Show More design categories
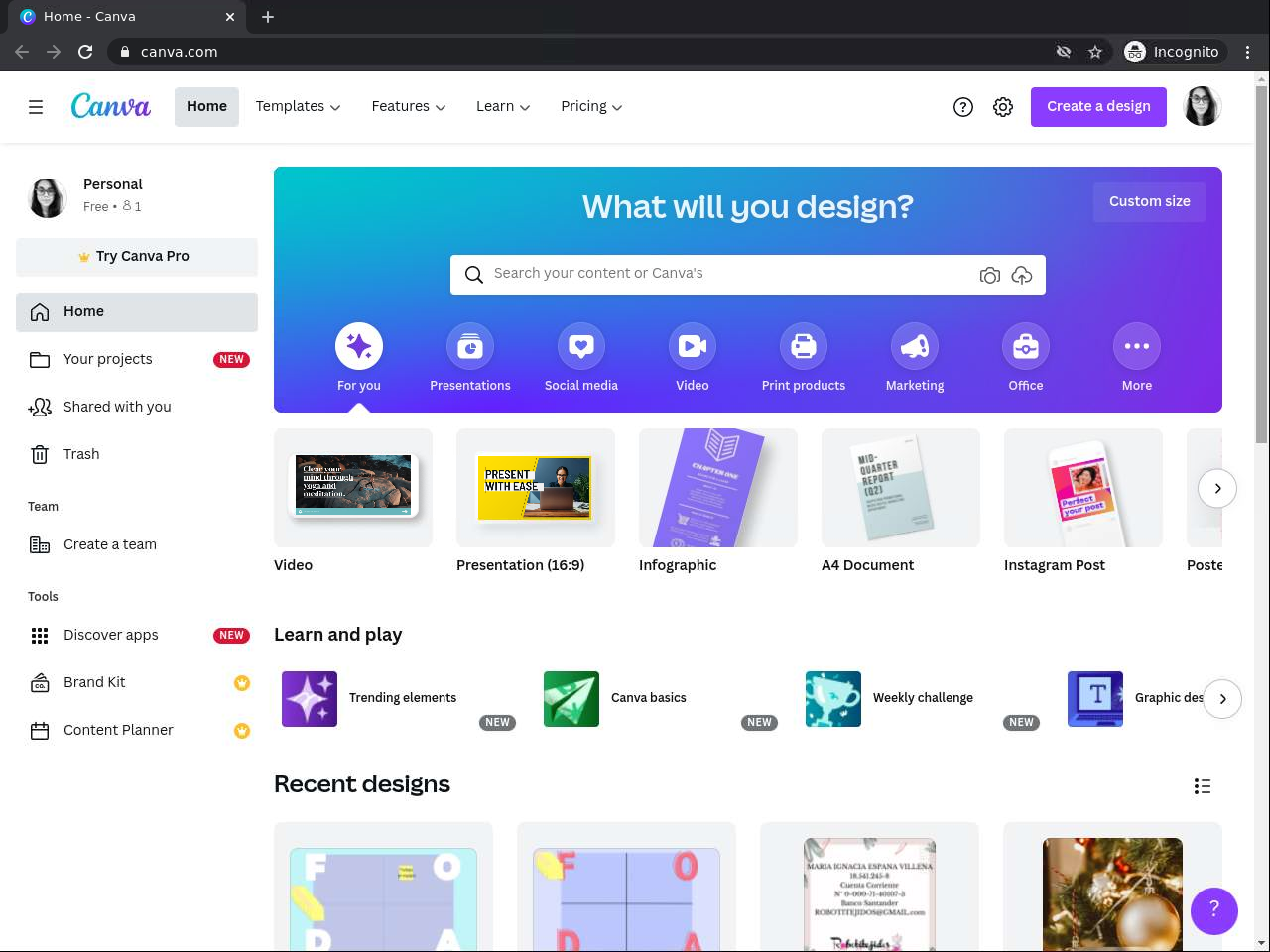The width and height of the screenshot is (1270, 952). click(1137, 346)
